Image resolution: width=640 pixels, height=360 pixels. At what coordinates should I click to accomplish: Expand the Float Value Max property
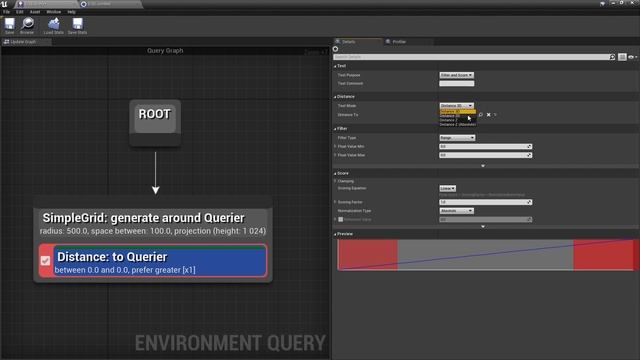point(335,155)
